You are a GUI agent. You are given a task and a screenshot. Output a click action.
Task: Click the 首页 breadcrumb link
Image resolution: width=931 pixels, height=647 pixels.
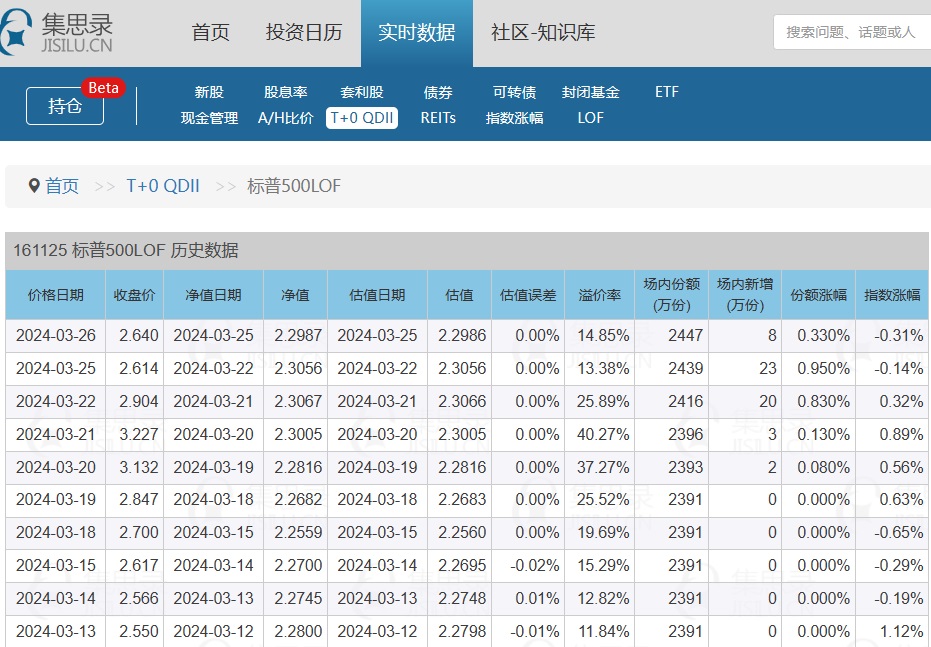coord(62,186)
